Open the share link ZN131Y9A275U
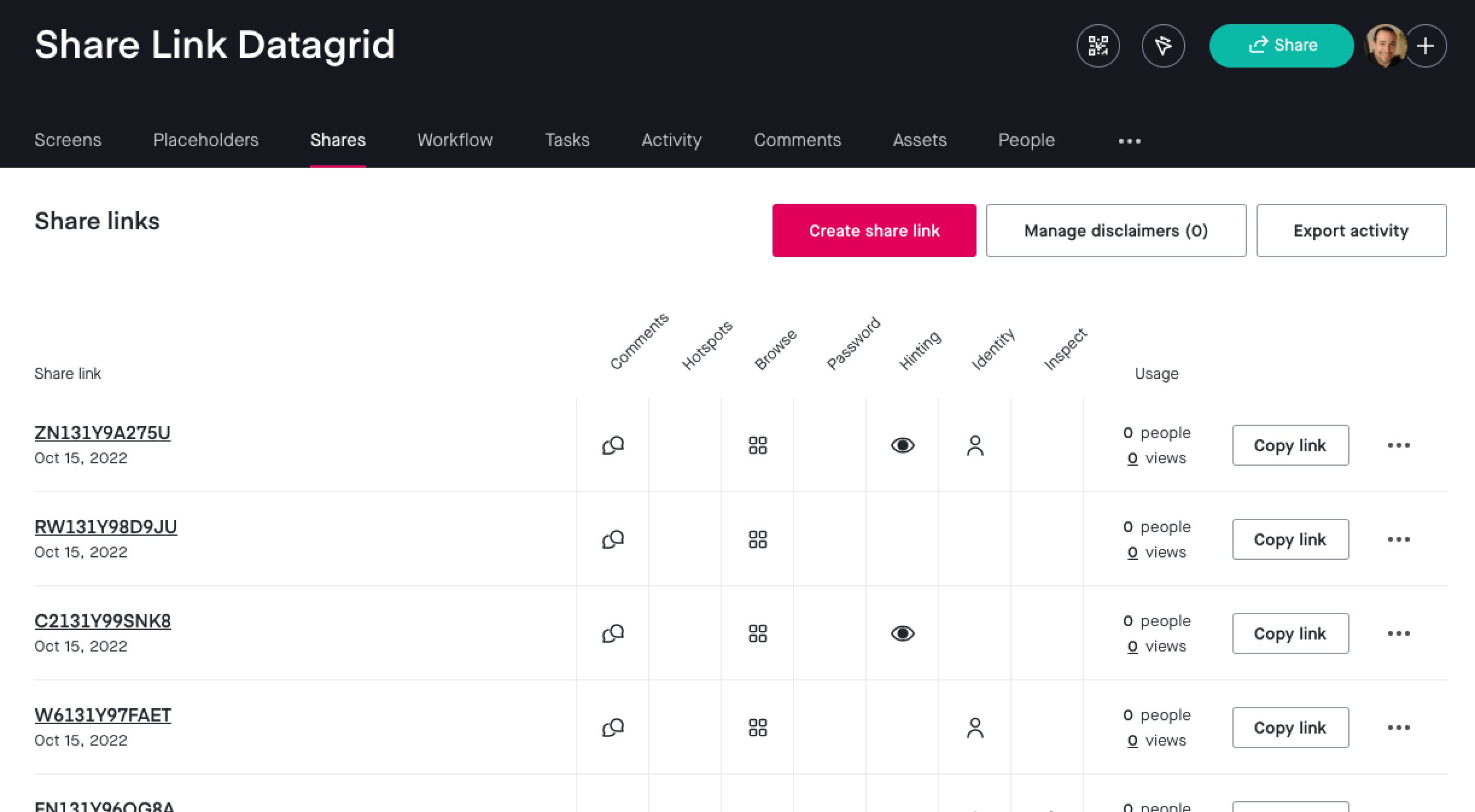Image resolution: width=1475 pixels, height=812 pixels. pyautogui.click(x=103, y=433)
